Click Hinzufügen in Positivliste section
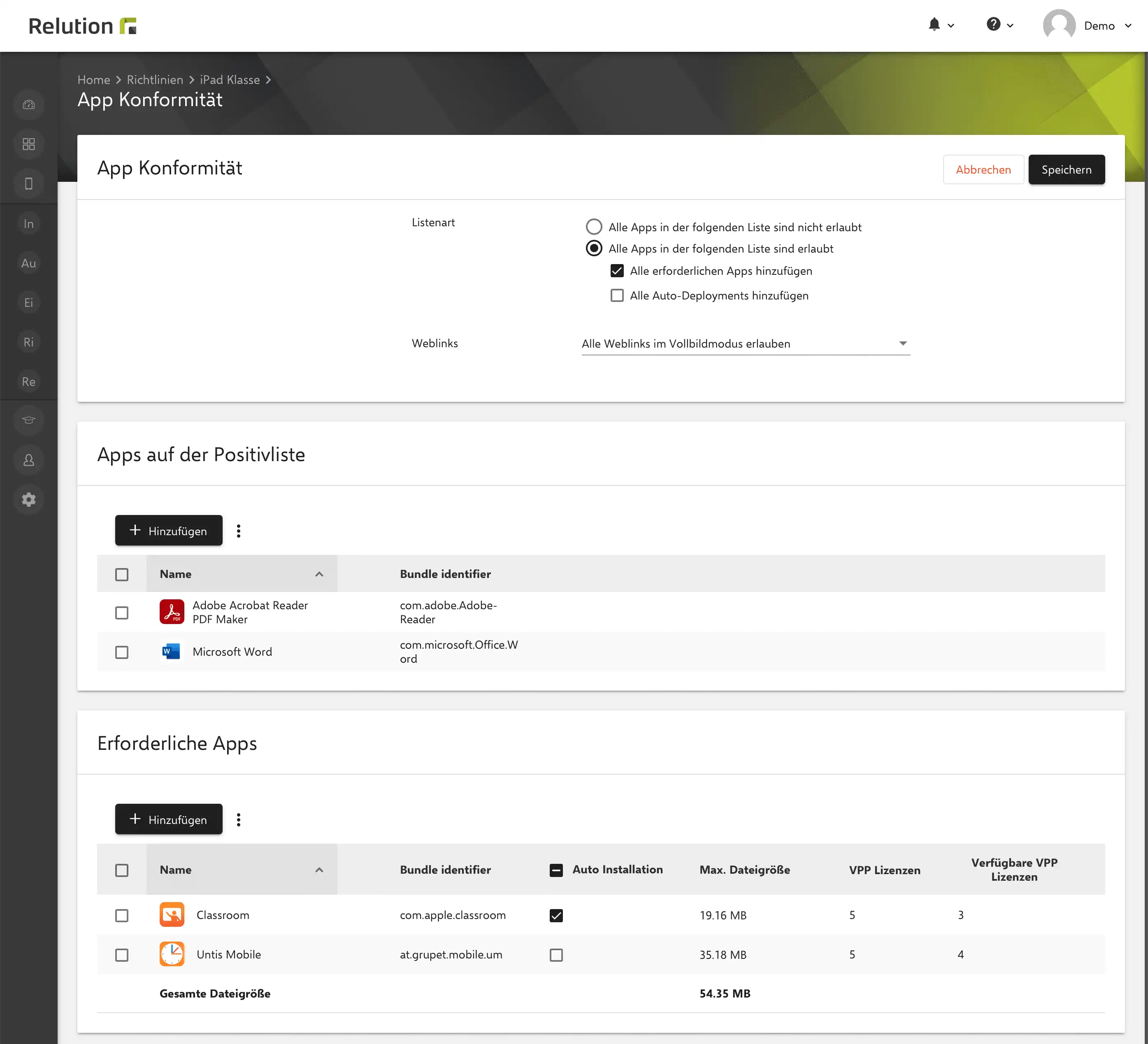Image resolution: width=1148 pixels, height=1044 pixels. 169,530
